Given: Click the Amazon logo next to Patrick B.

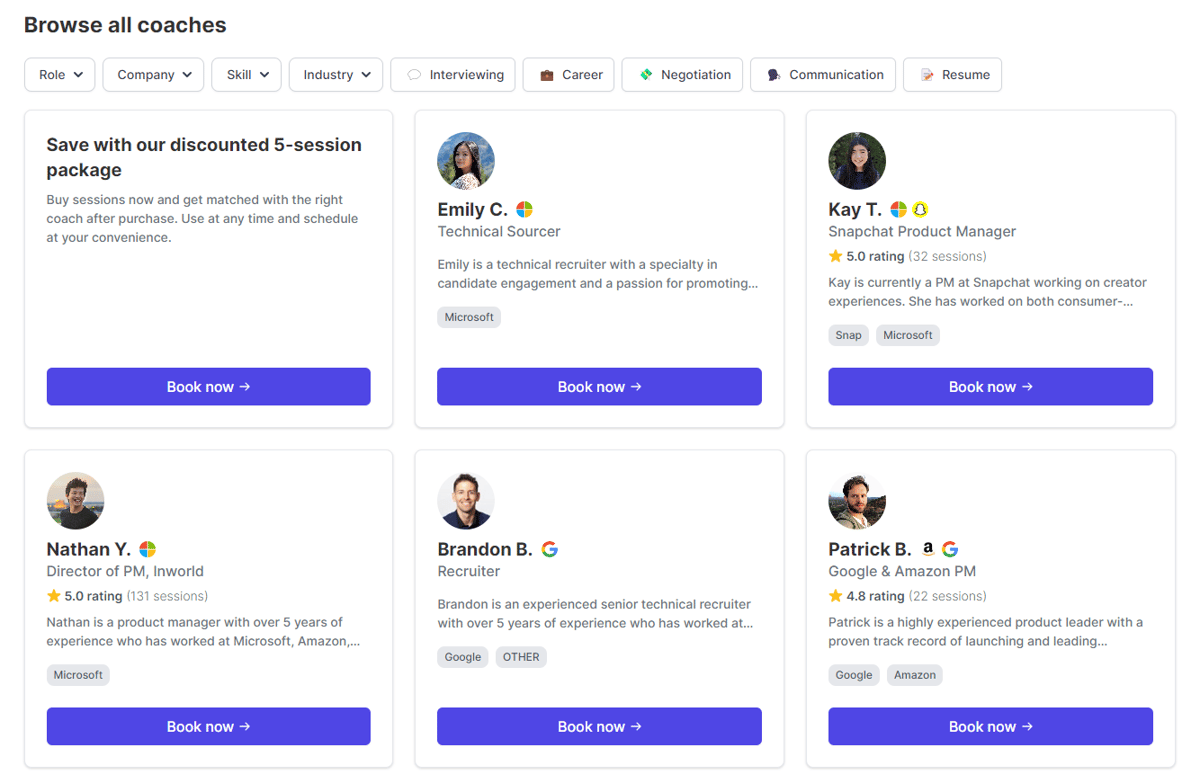Looking at the screenshot, I should click(x=928, y=549).
